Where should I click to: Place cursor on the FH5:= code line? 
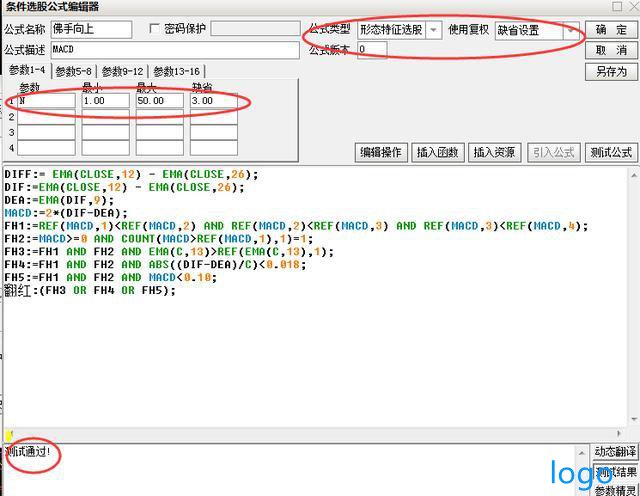point(111,278)
